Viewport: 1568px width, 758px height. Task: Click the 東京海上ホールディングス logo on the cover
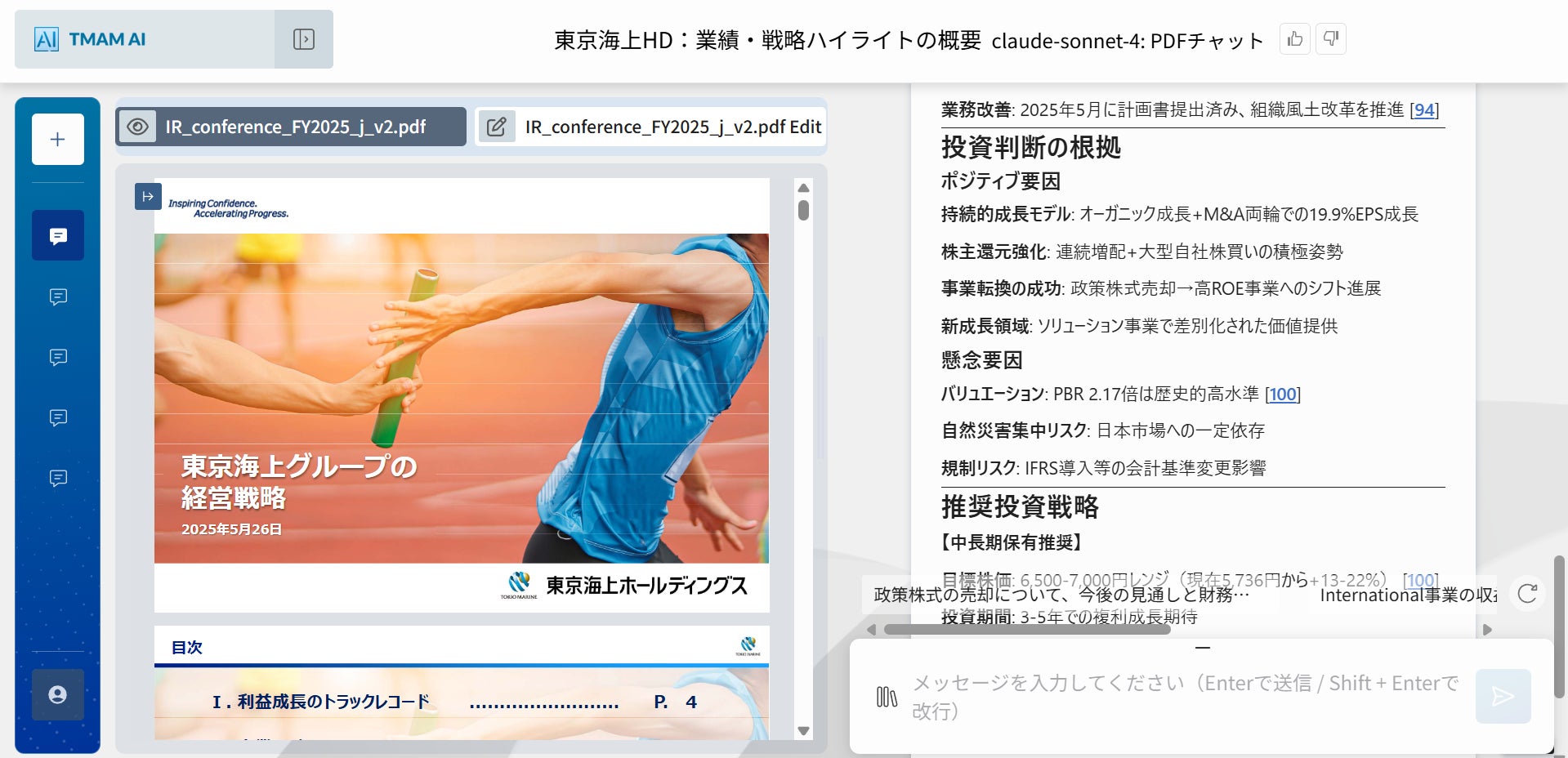(x=623, y=586)
